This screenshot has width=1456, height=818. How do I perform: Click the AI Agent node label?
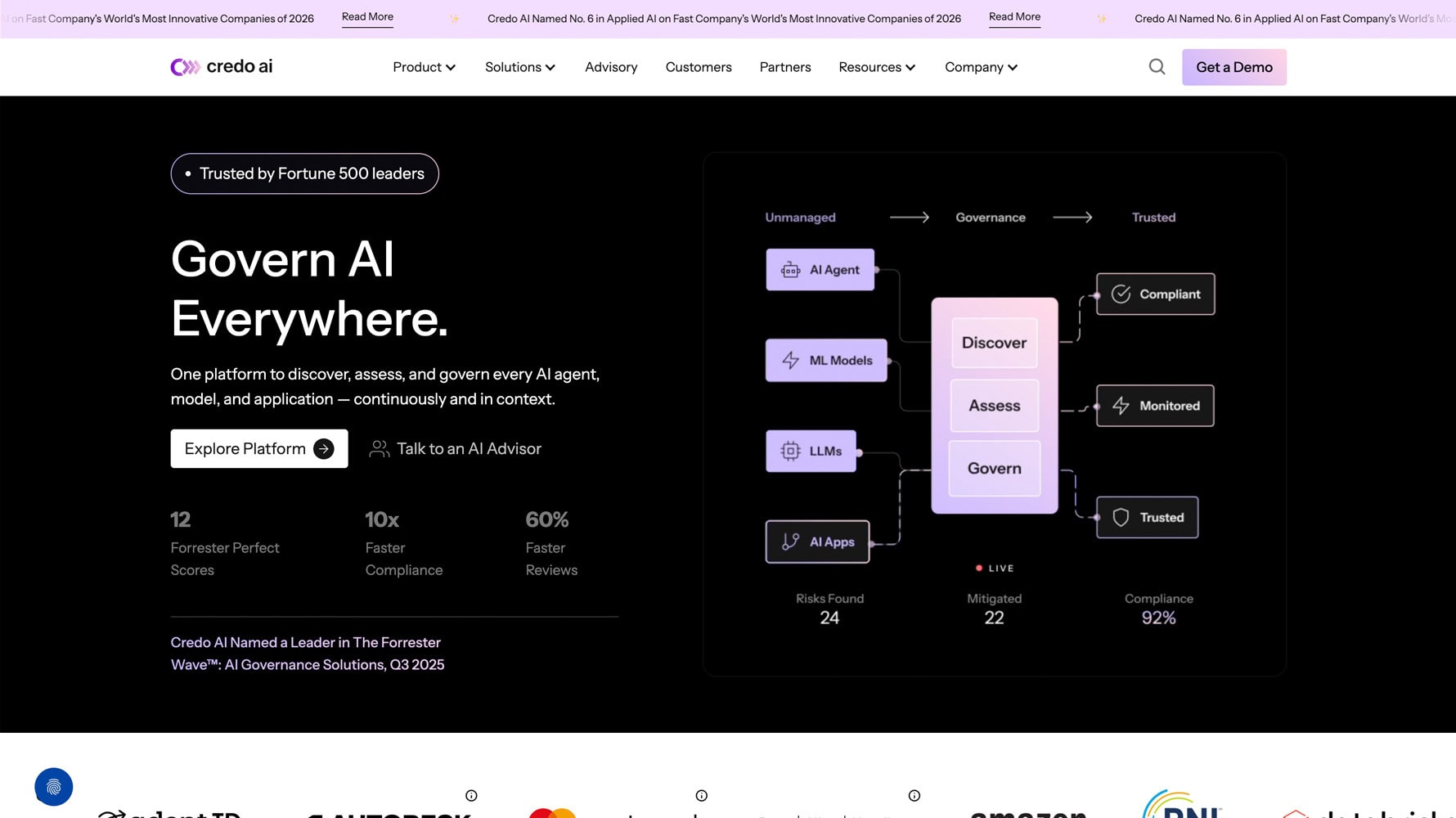pyautogui.click(x=834, y=270)
